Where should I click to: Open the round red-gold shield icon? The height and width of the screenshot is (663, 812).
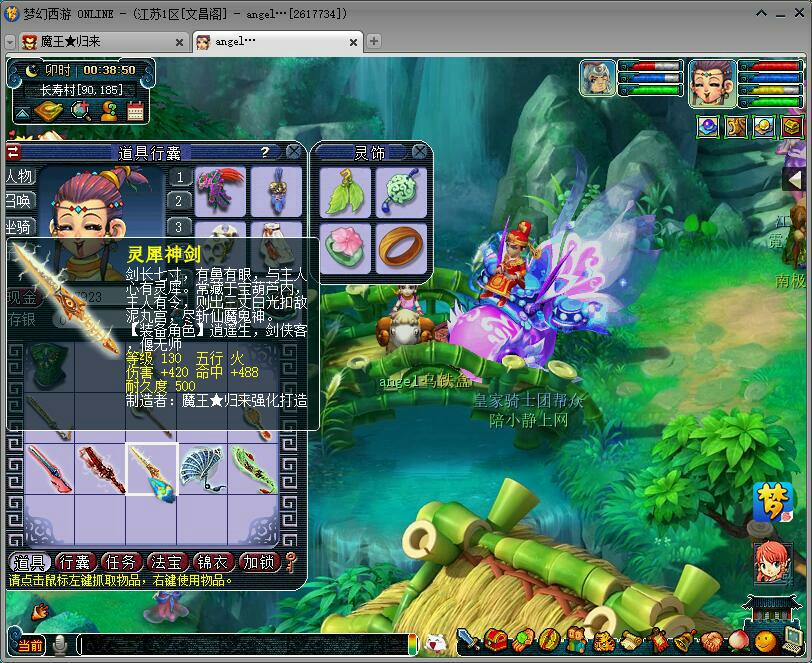click(549, 641)
